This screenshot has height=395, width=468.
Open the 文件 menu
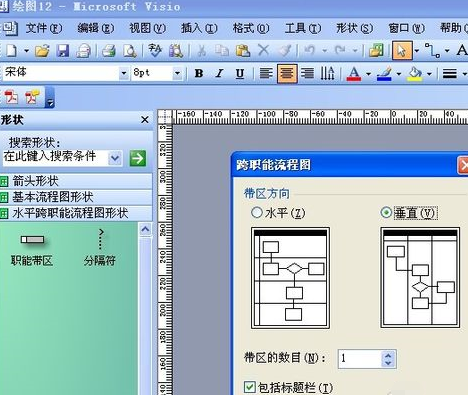(44, 28)
